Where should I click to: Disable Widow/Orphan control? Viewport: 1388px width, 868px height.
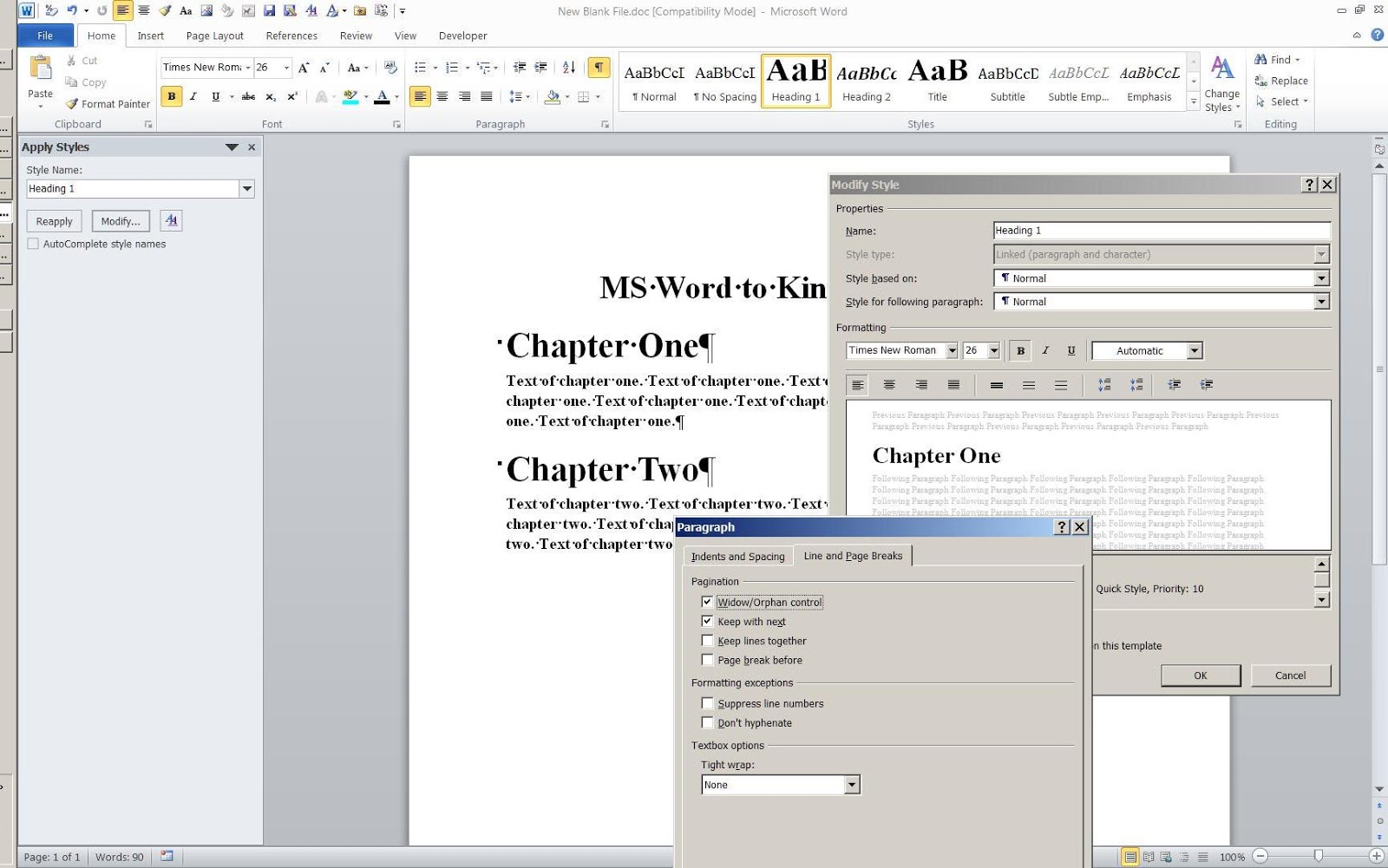(708, 602)
